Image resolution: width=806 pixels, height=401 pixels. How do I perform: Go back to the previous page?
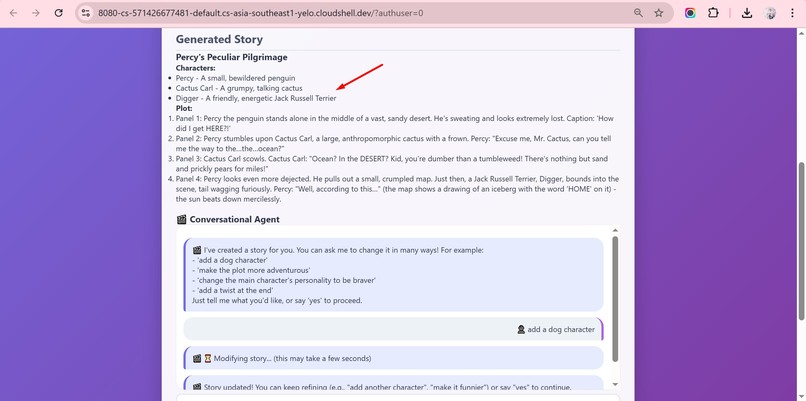(13, 13)
